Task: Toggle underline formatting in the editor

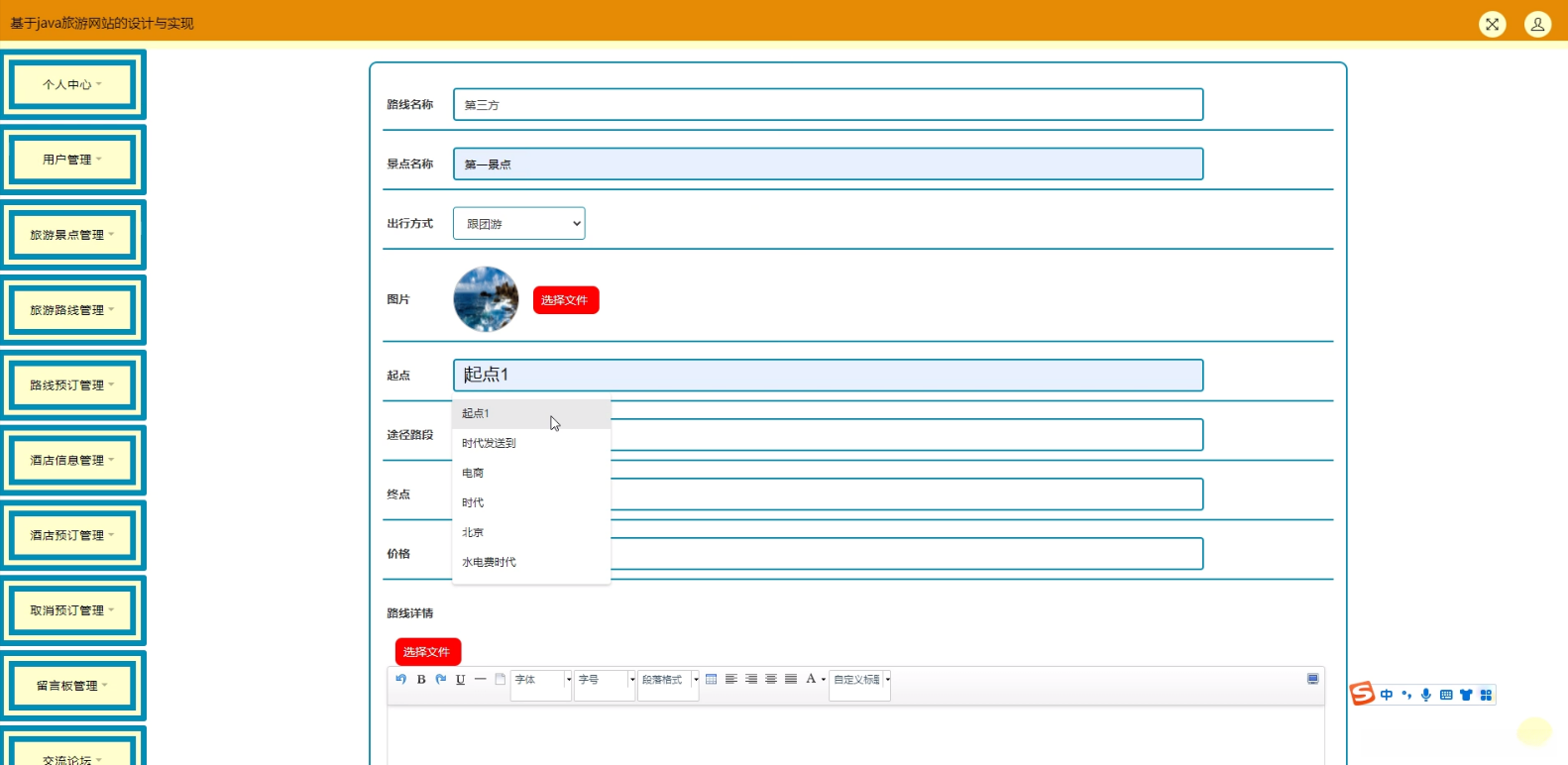Action: coord(461,679)
